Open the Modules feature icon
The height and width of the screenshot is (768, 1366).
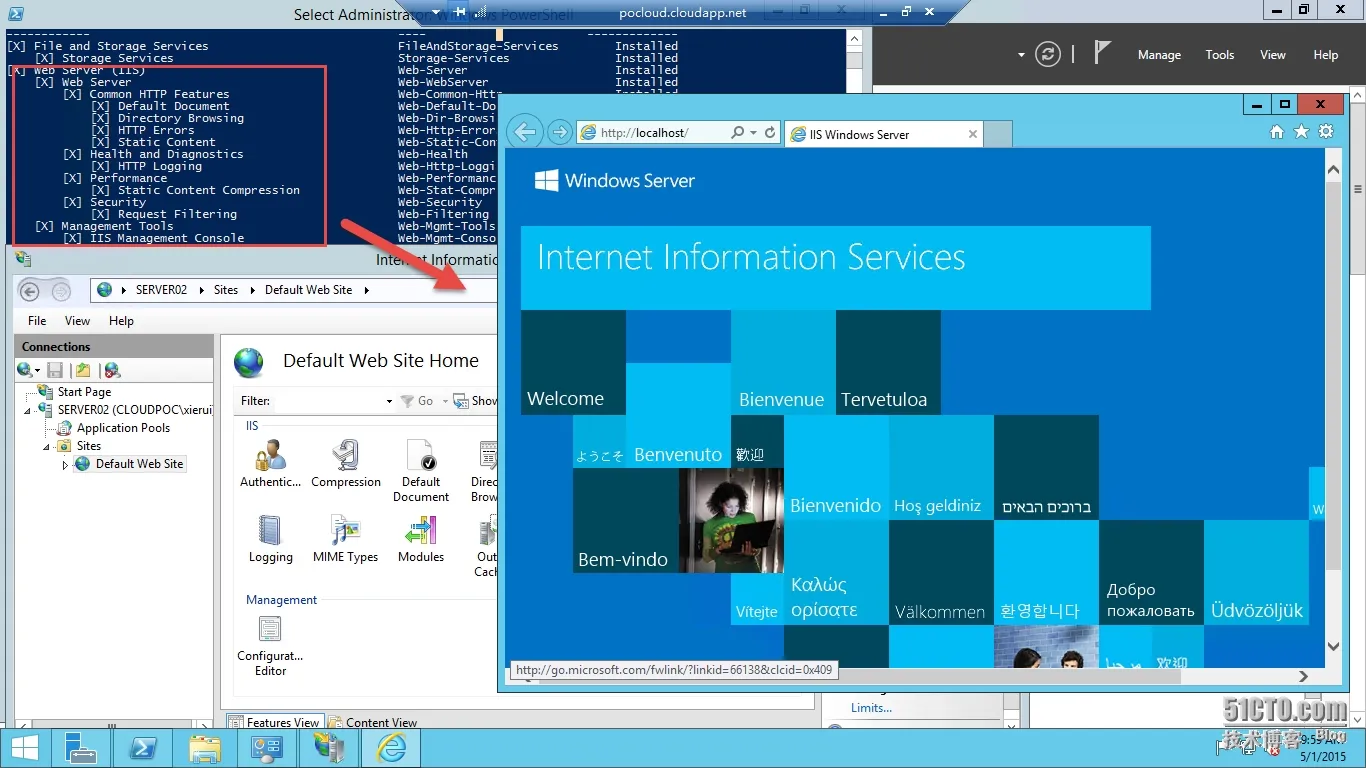click(x=421, y=539)
